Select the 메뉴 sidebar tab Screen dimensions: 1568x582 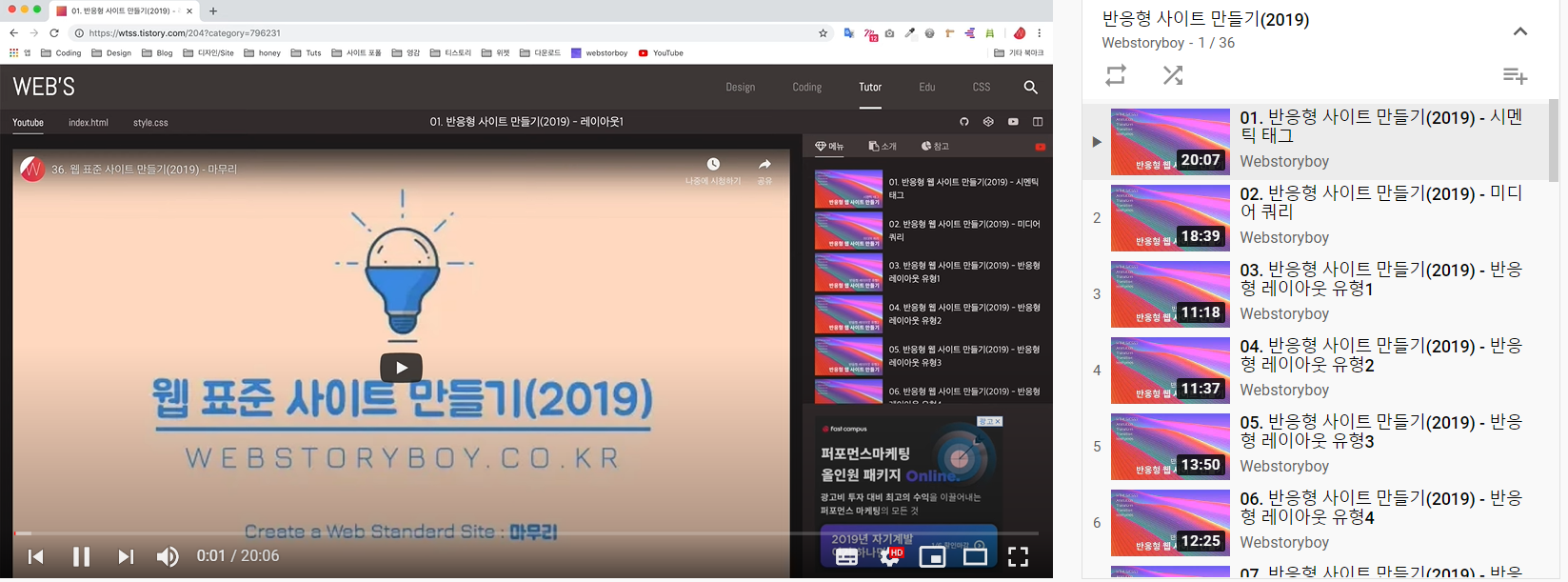point(830,147)
